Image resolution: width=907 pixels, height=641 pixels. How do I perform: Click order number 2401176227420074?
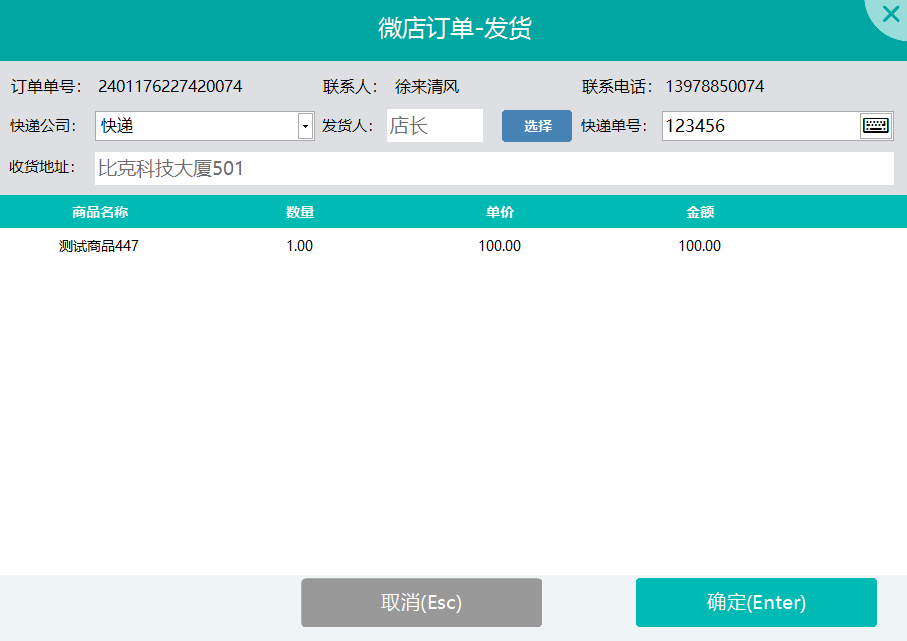click(170, 86)
